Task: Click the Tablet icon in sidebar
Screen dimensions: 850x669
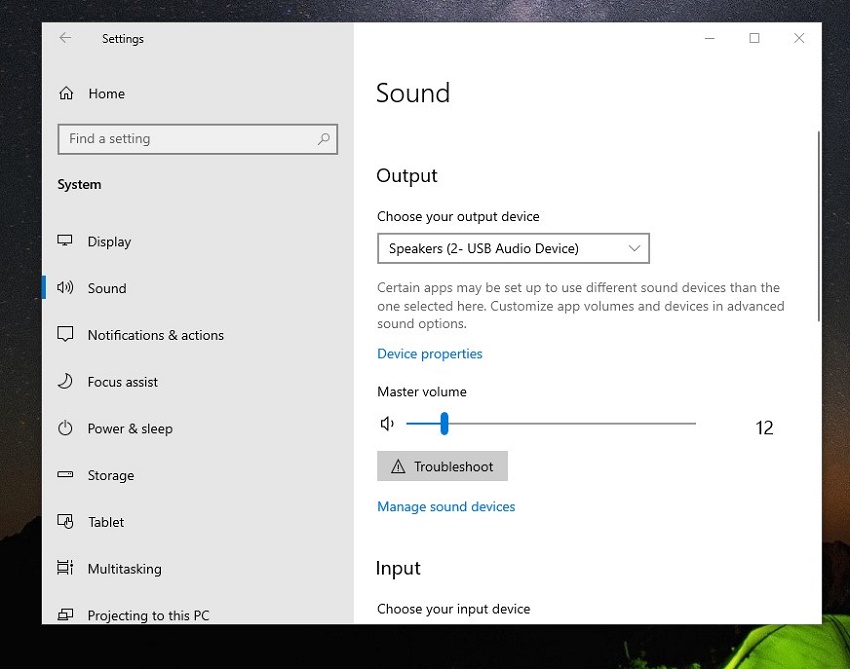Action: (x=66, y=522)
